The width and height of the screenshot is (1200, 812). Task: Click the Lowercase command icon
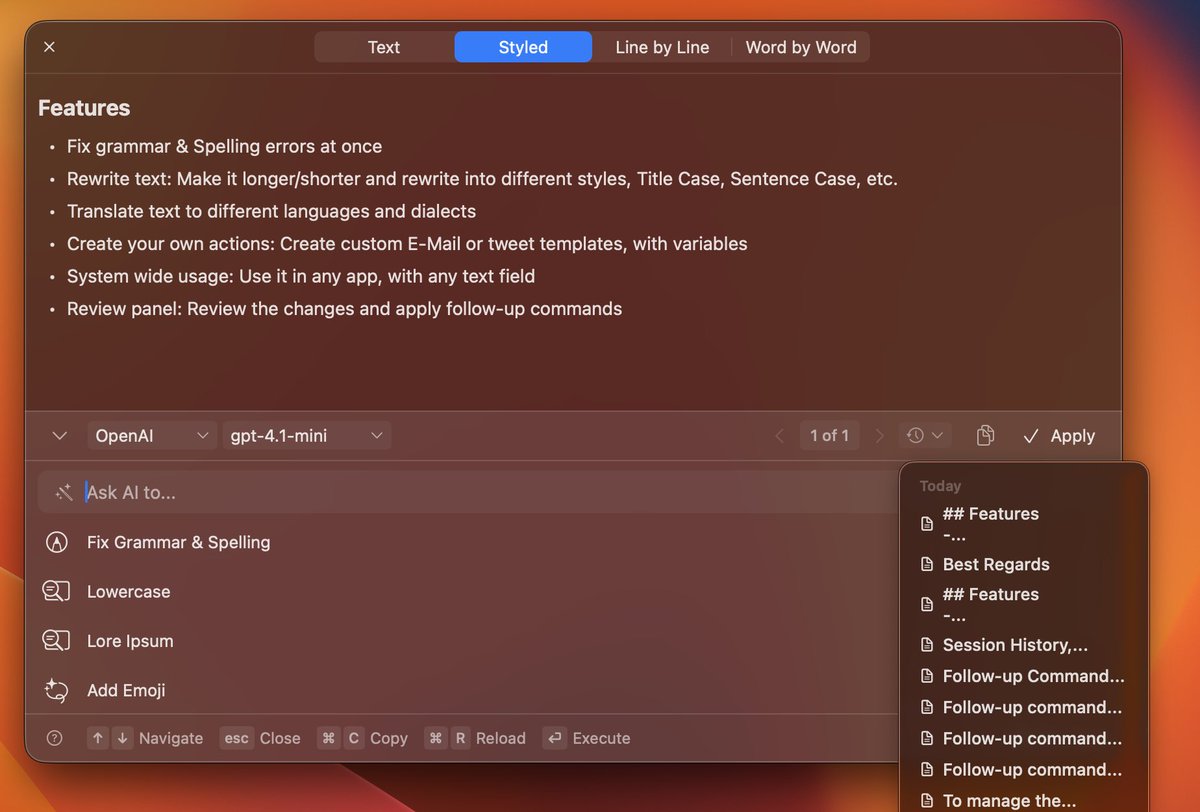(x=56, y=592)
